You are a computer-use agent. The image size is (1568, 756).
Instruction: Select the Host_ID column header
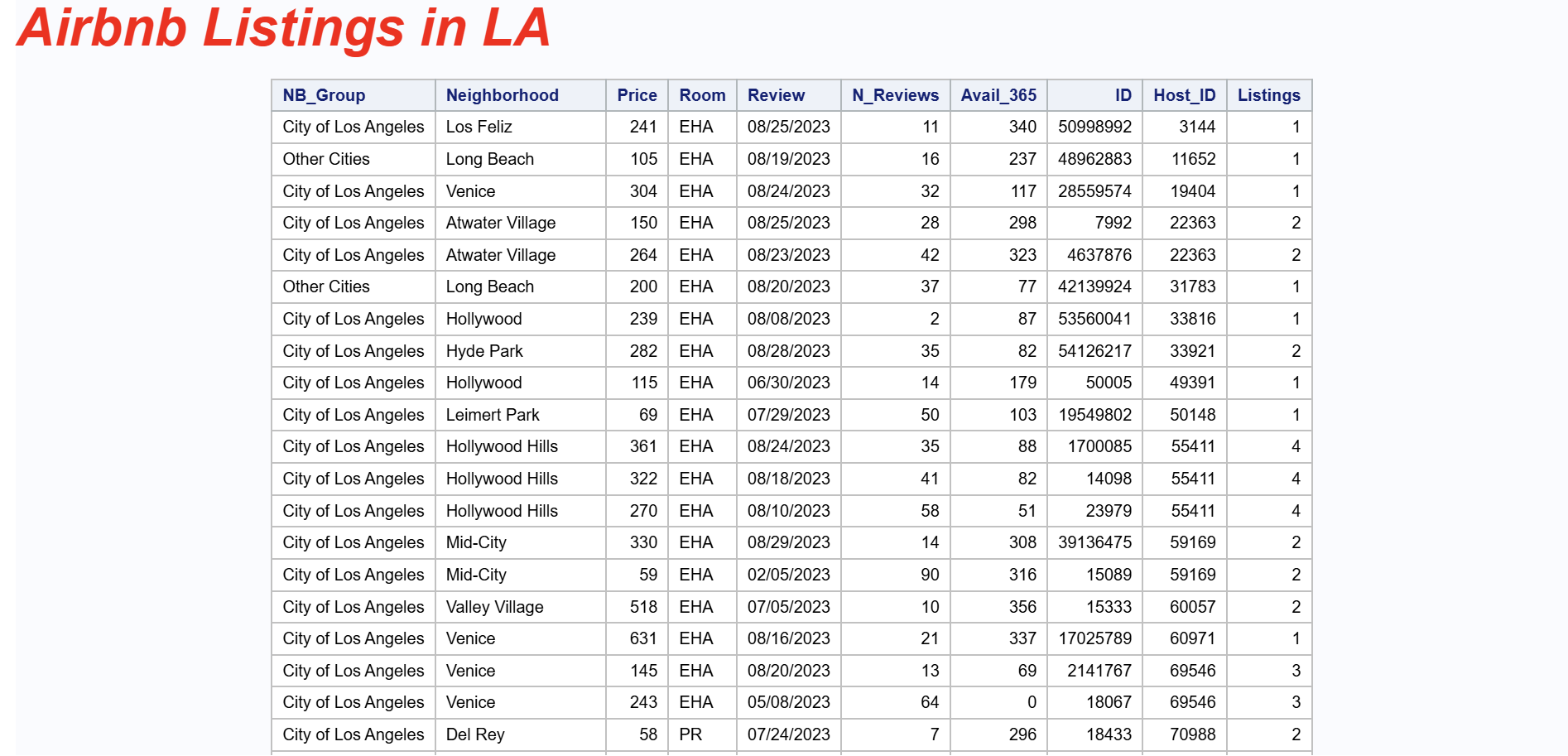[1184, 95]
